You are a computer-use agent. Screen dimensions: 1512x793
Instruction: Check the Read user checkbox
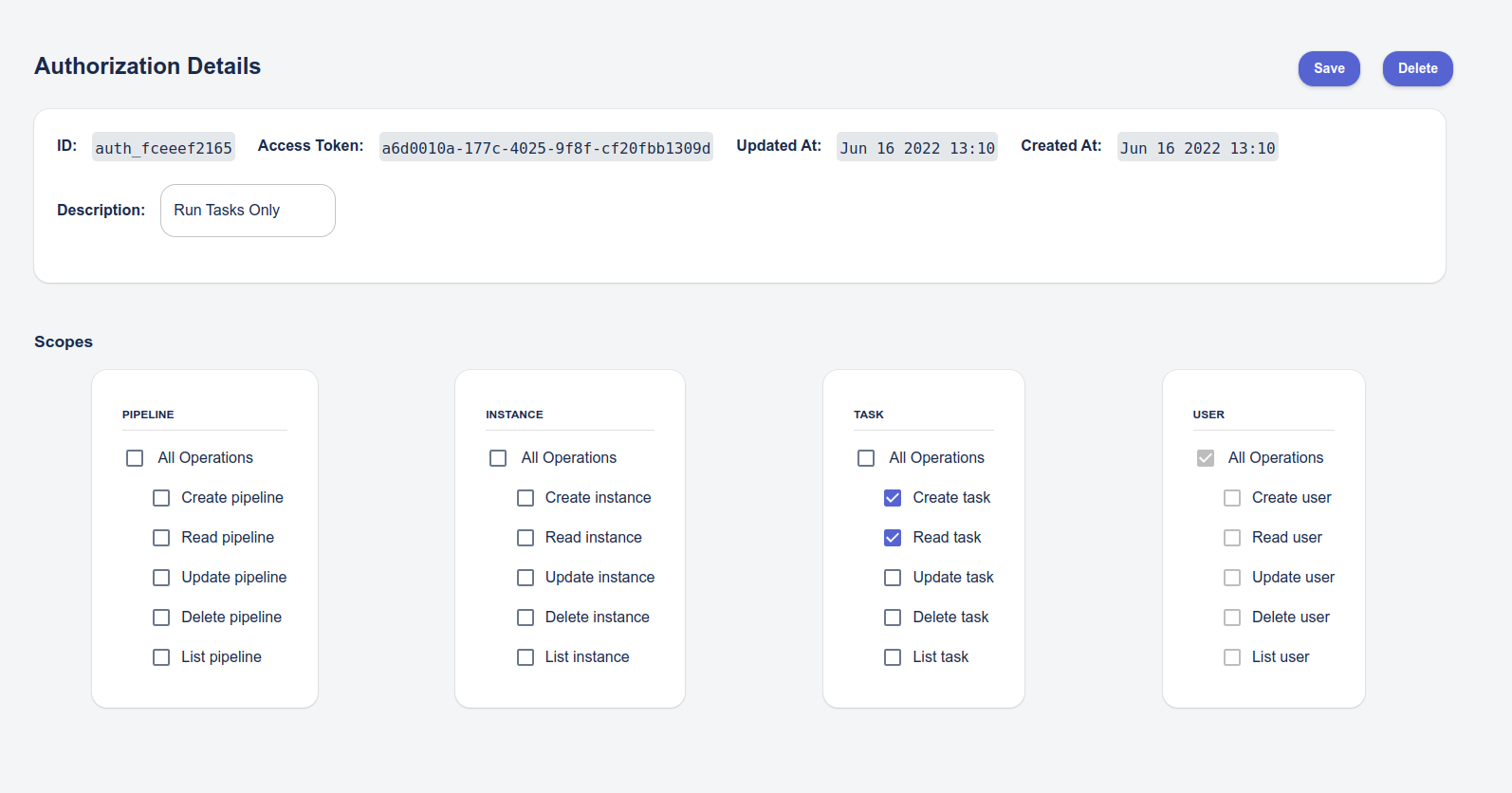[x=1232, y=538]
